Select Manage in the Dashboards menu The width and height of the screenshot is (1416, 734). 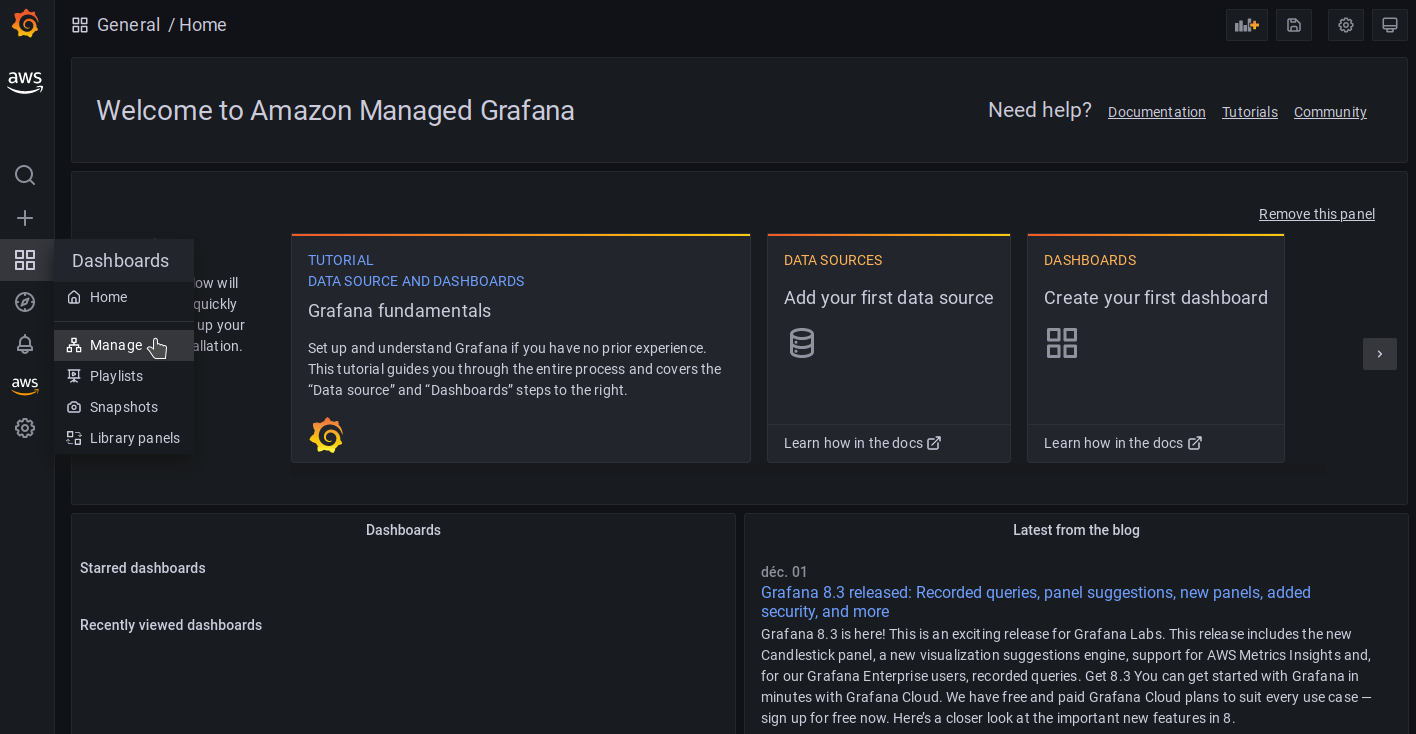pos(124,345)
